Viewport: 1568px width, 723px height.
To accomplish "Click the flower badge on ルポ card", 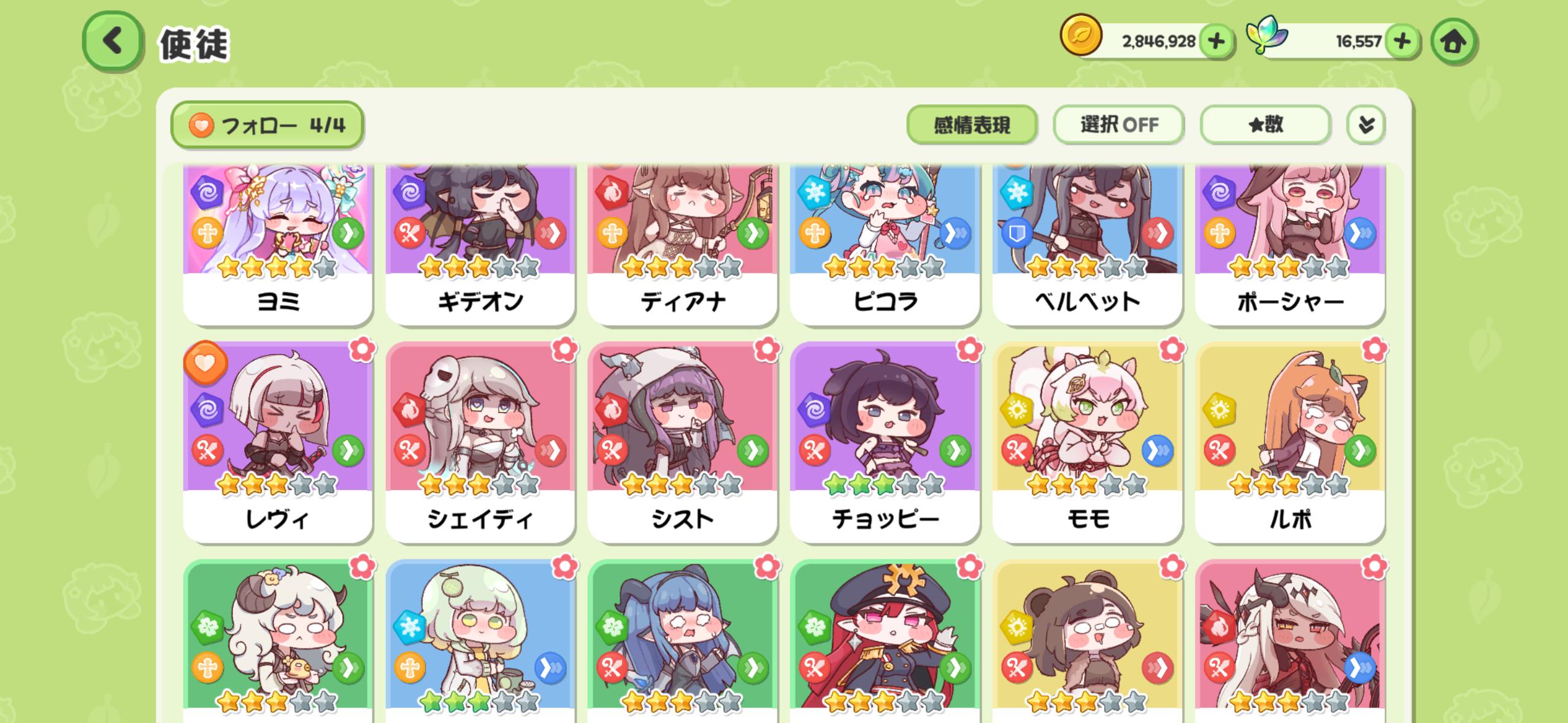I will [1374, 350].
